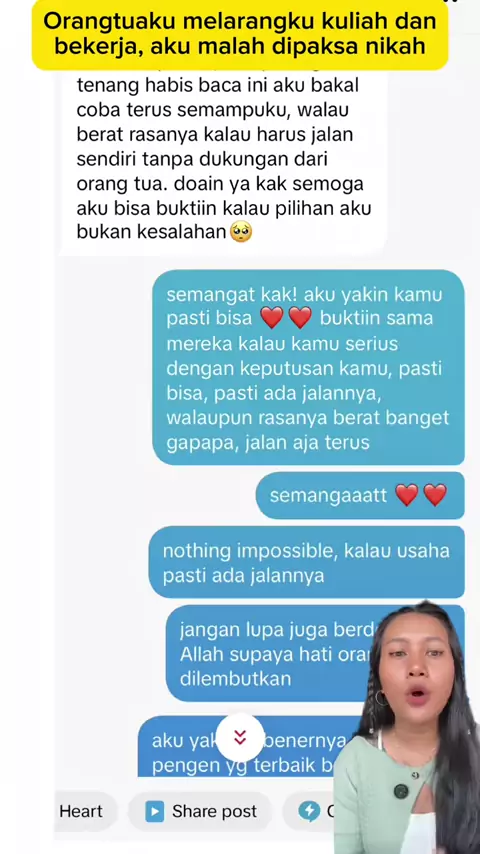Click the yellow 'Orangtuaku melarangku kuliah' caption banner
The image size is (480, 854).
[240, 34]
